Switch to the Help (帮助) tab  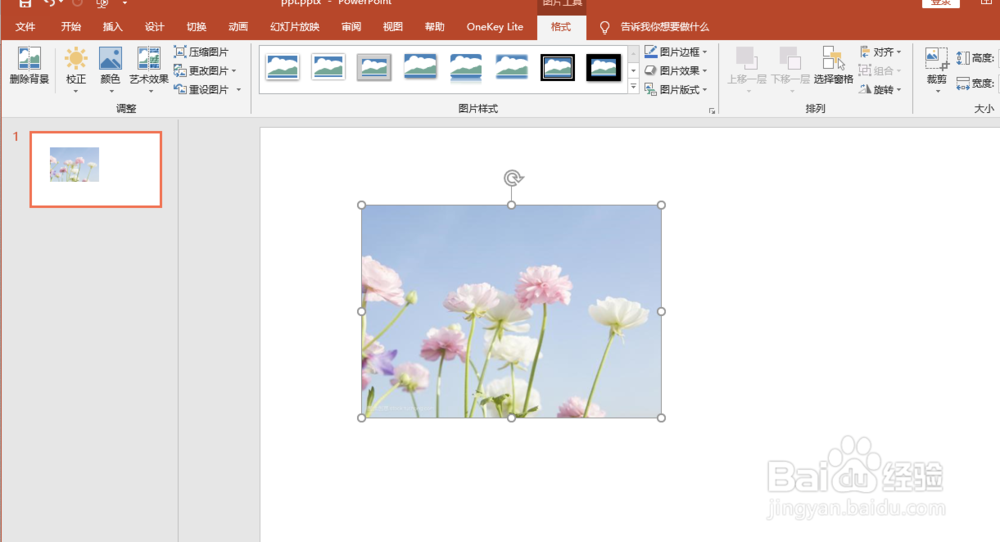(x=435, y=27)
